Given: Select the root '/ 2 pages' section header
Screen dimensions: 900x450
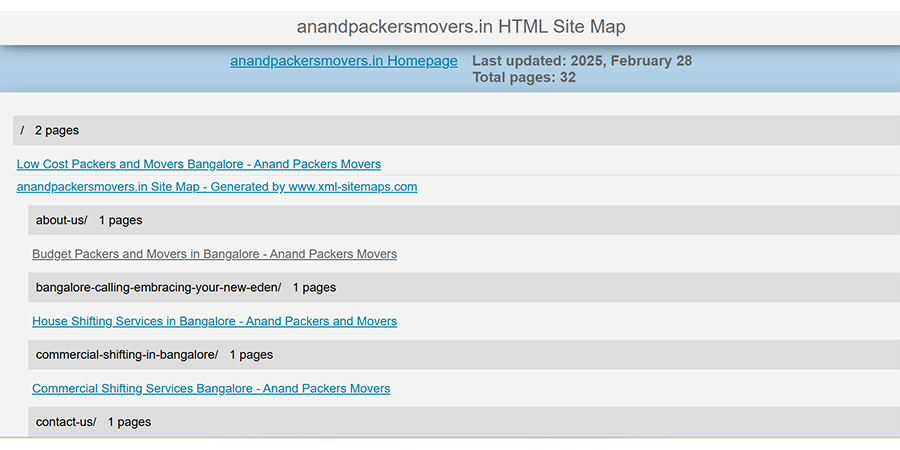Looking at the screenshot, I should (x=456, y=130).
